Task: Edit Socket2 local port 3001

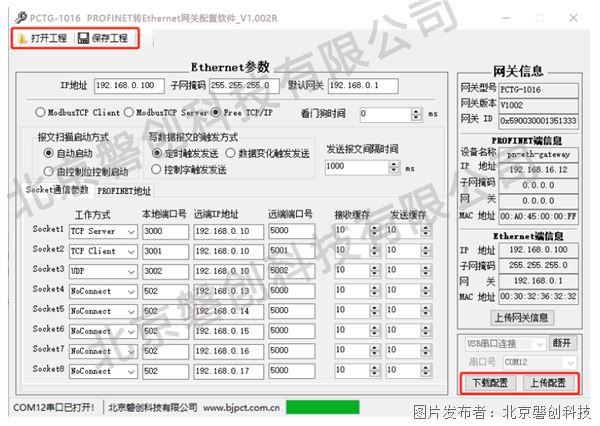Action: [165, 251]
